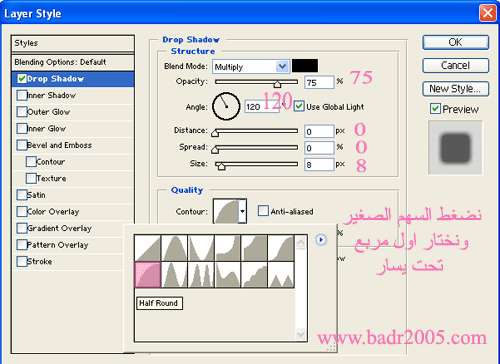Pick the Cove-Deep contour preset
The width and height of the screenshot is (500, 364).
point(228,248)
